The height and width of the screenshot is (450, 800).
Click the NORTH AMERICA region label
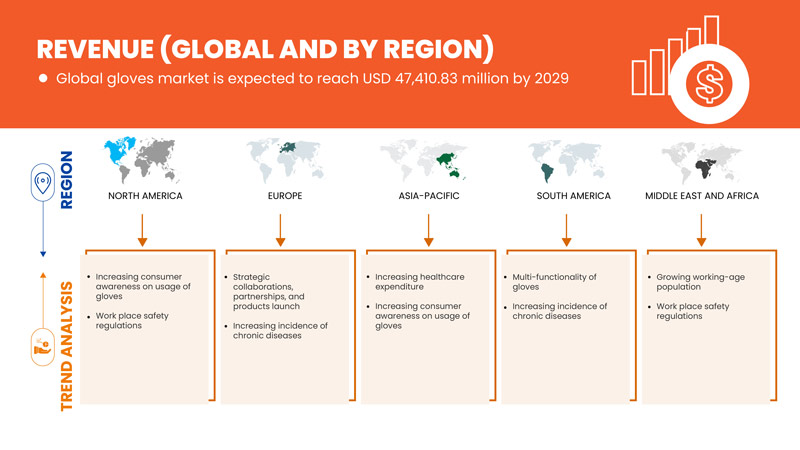[145, 196]
